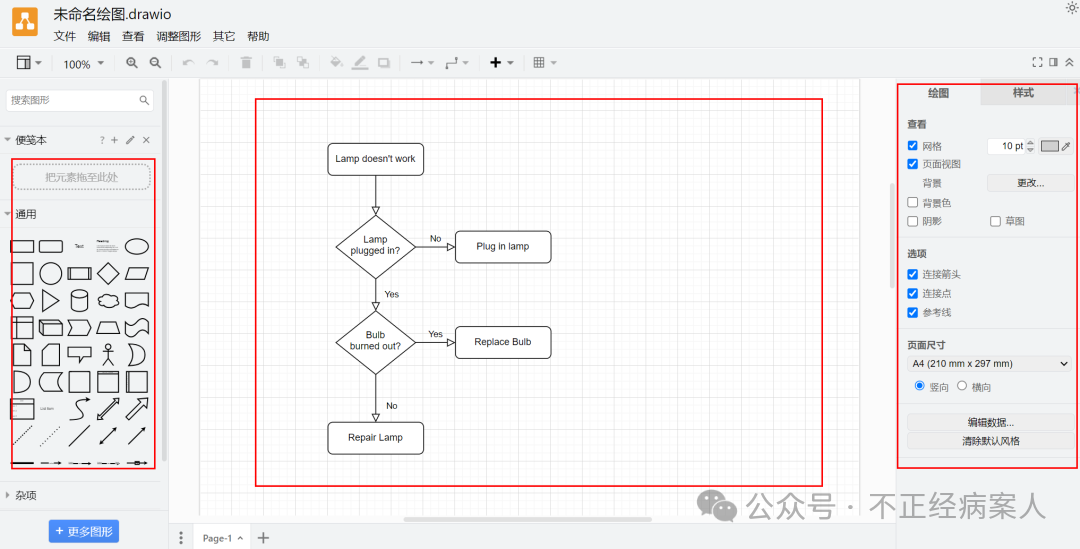Click the zoom out magnifier icon
Image resolution: width=1080 pixels, height=549 pixels.
point(155,63)
